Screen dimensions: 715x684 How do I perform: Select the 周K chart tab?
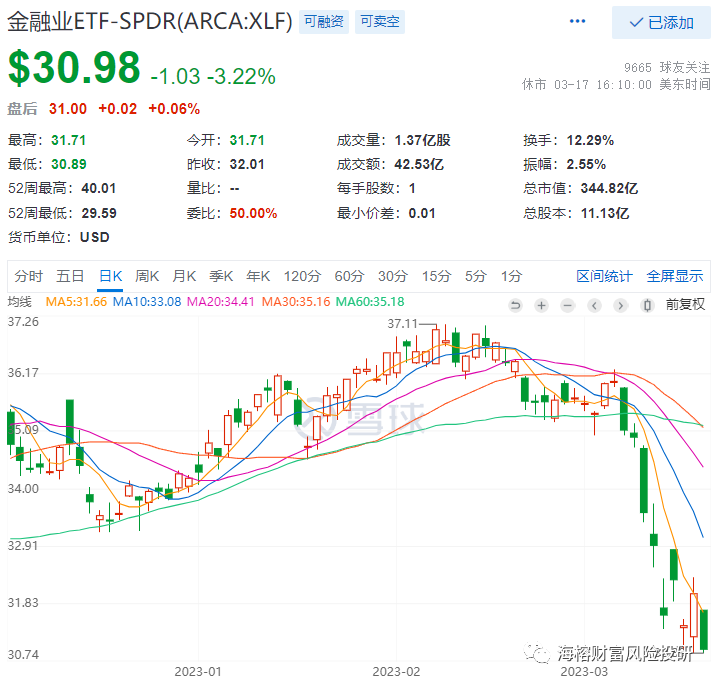pyautogui.click(x=147, y=276)
